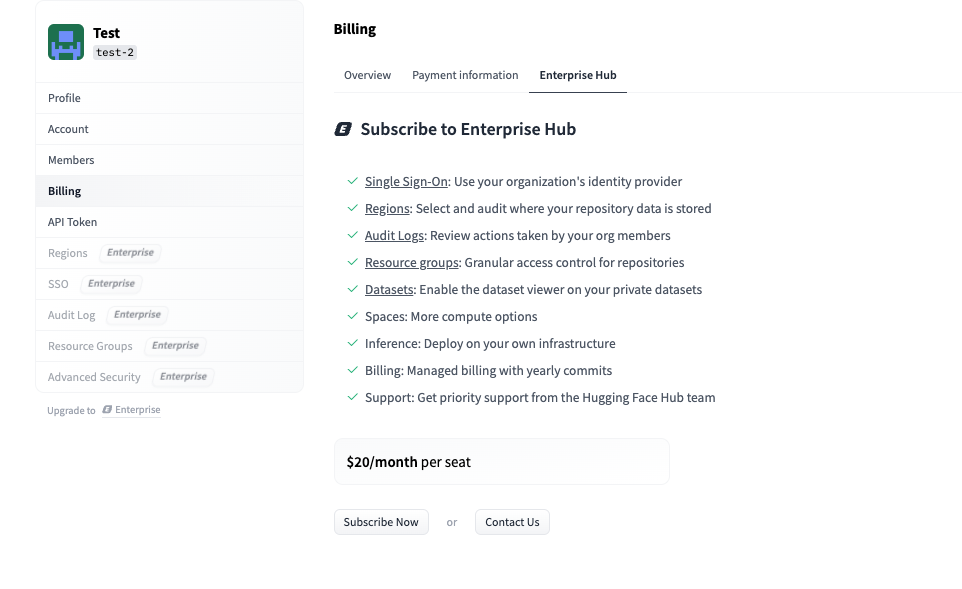
Task: Go to Account settings
Action: pyautogui.click(x=68, y=129)
